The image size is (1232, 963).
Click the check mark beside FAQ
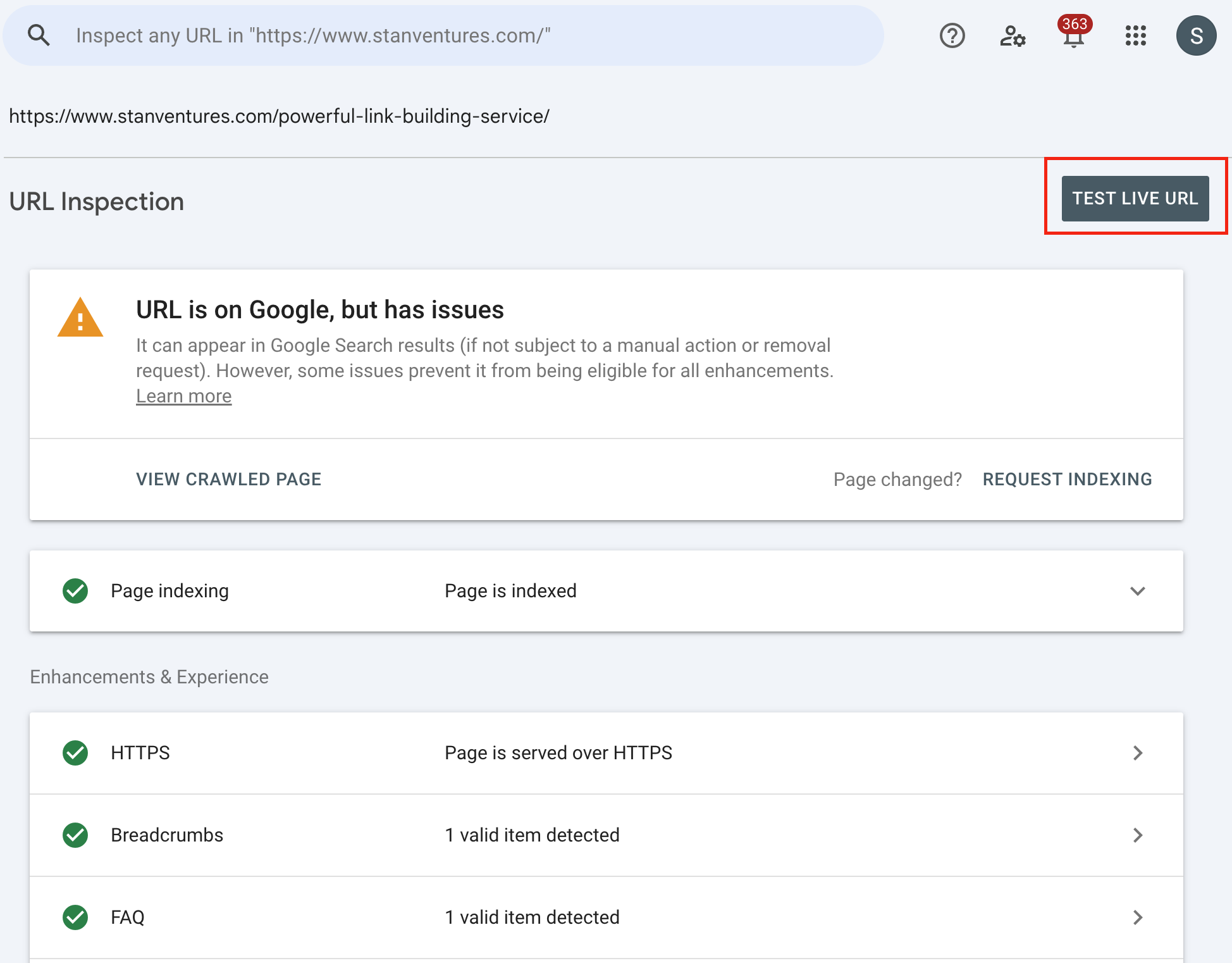click(75, 917)
